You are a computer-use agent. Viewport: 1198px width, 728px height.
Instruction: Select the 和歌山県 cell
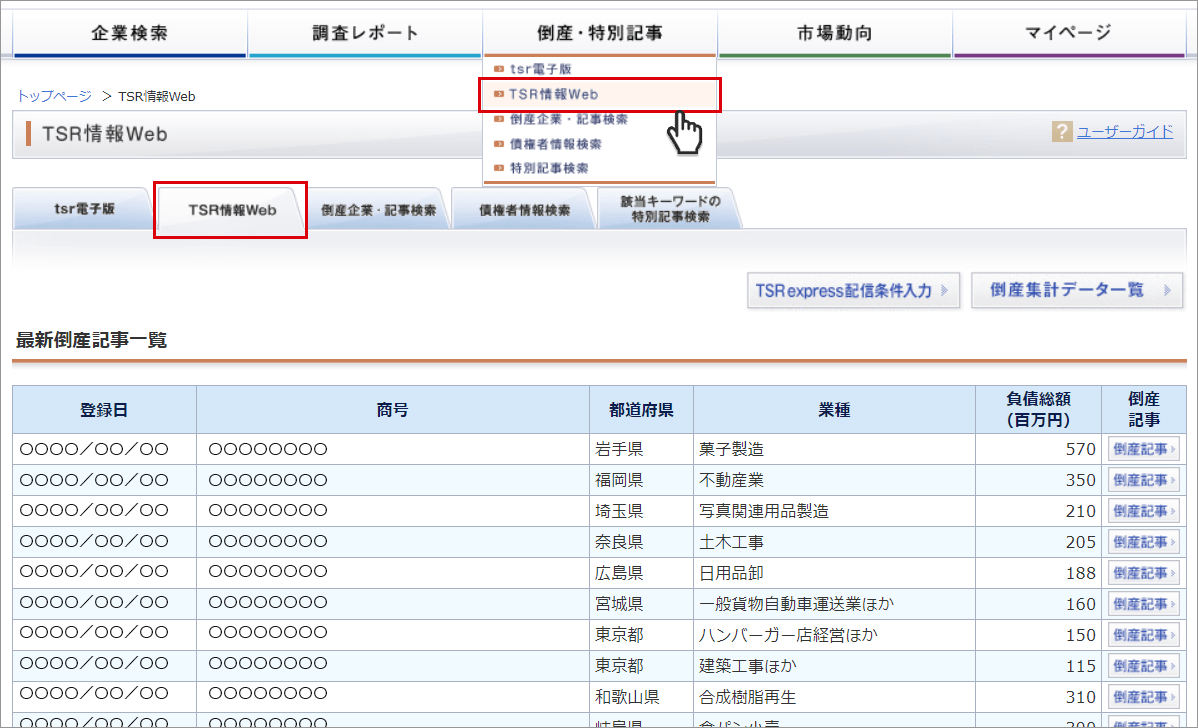point(641,697)
